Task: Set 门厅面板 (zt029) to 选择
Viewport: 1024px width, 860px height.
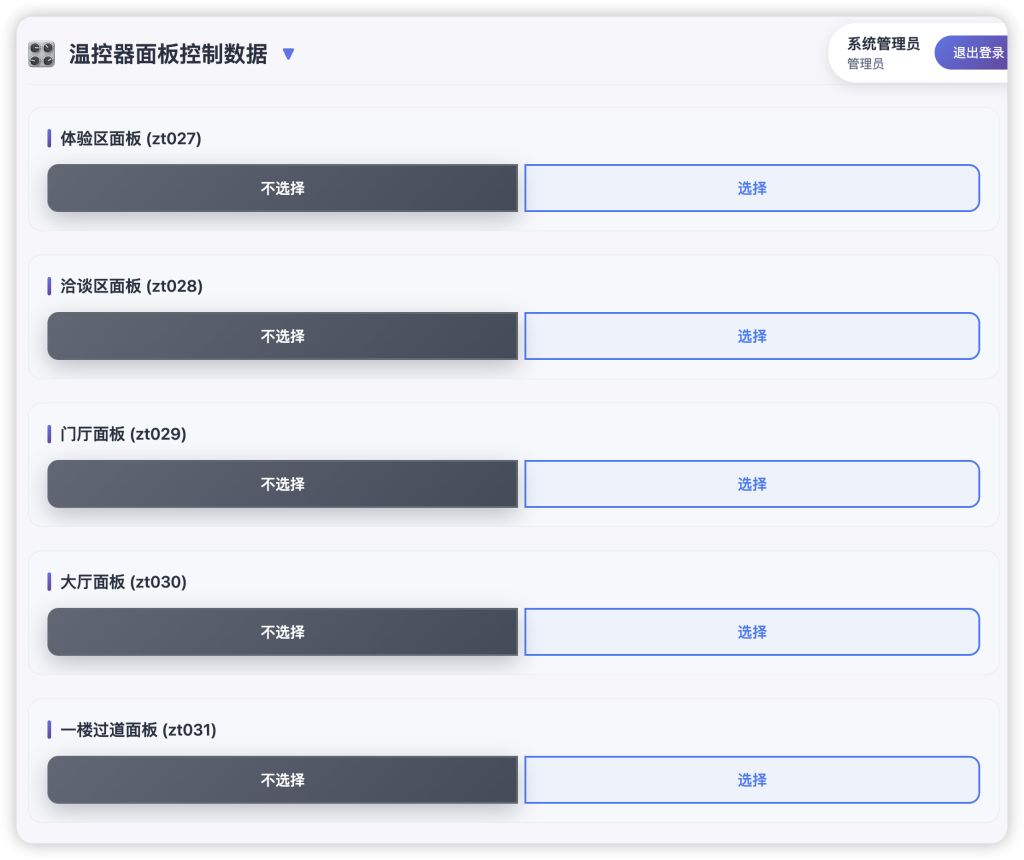Action: point(752,484)
